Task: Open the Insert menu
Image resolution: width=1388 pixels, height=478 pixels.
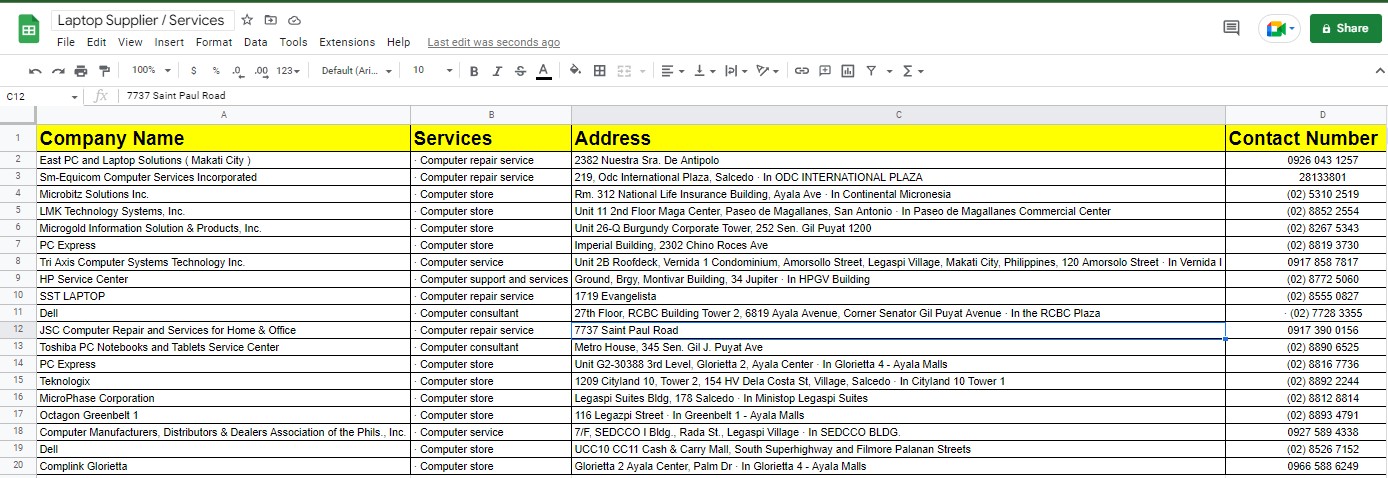Action: pyautogui.click(x=169, y=42)
